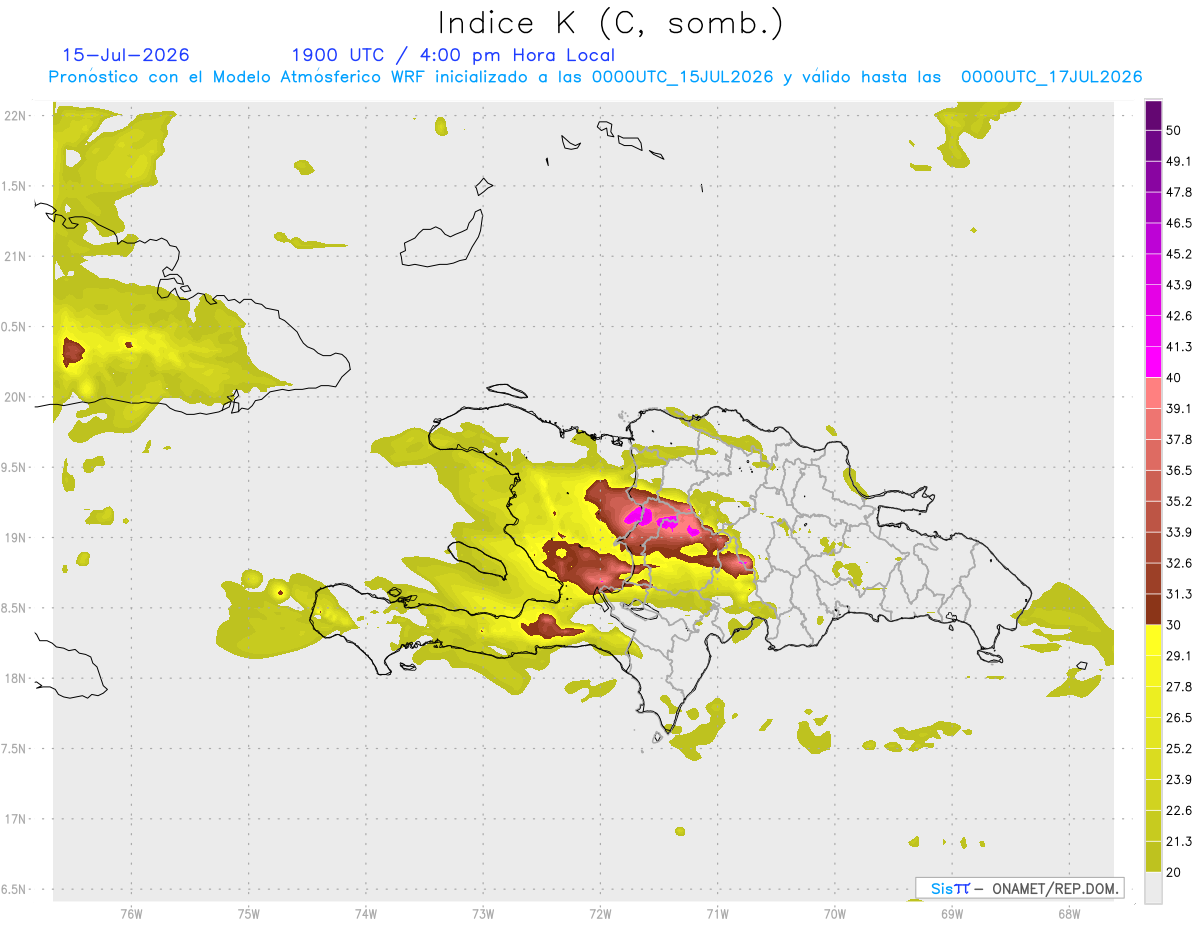The image size is (1200, 927).
Task: Click the "42.6" value on the color scale
Action: pos(1179,316)
